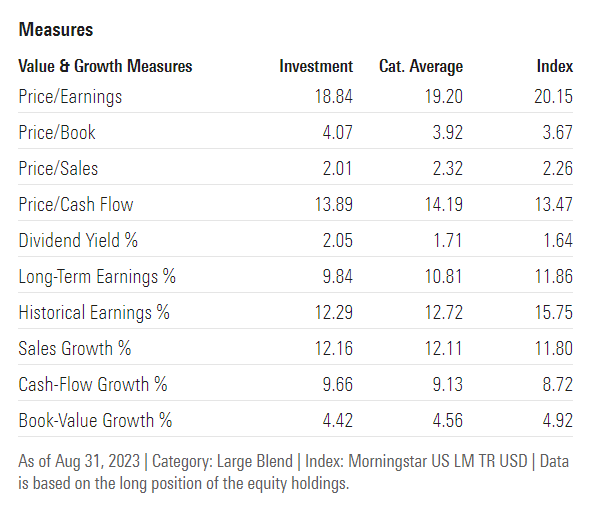Click the Historical Earnings Index value 15.75
The image size is (601, 508).
[552, 312]
